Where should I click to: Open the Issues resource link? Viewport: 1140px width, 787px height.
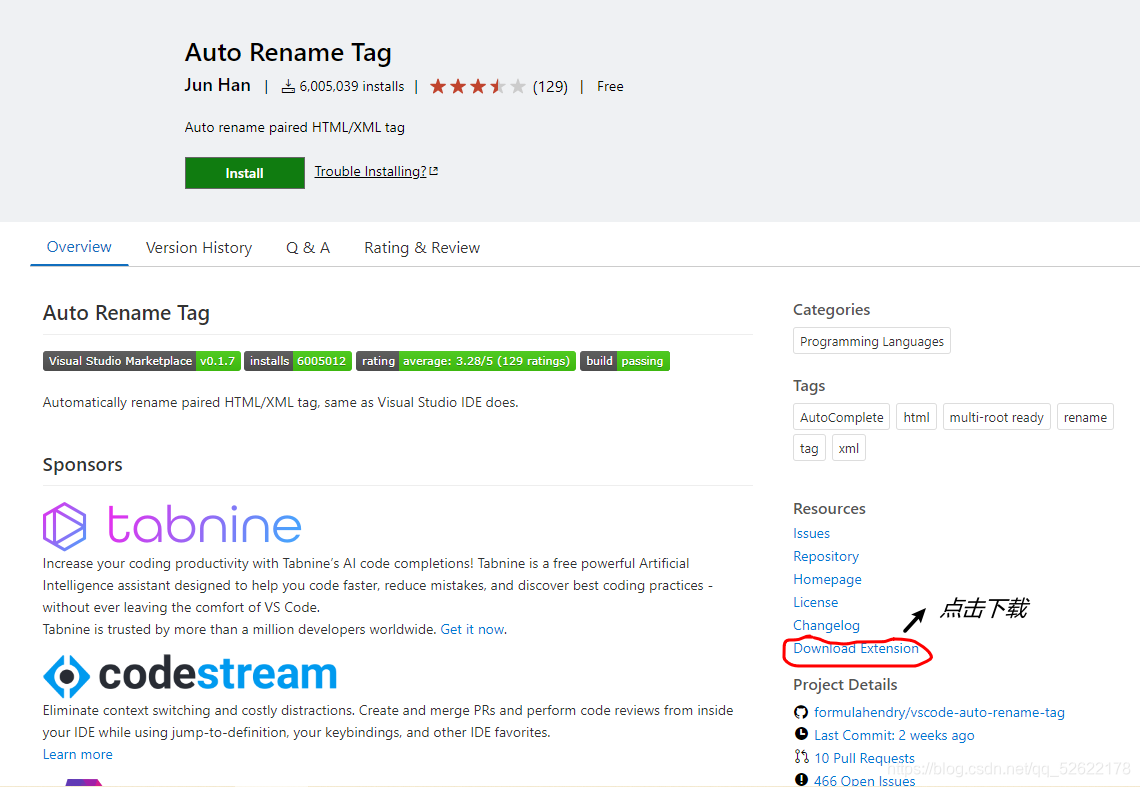coord(811,533)
